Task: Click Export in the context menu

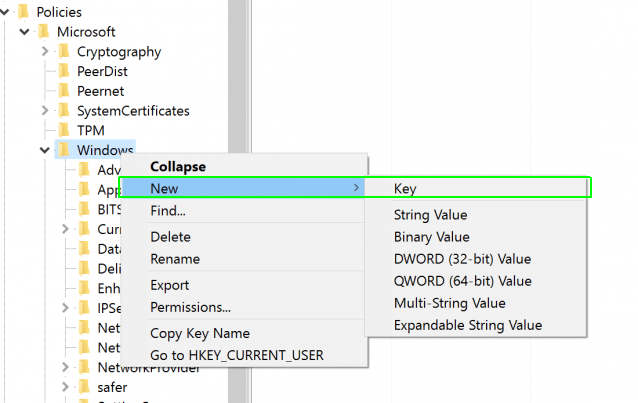Action: click(x=169, y=285)
